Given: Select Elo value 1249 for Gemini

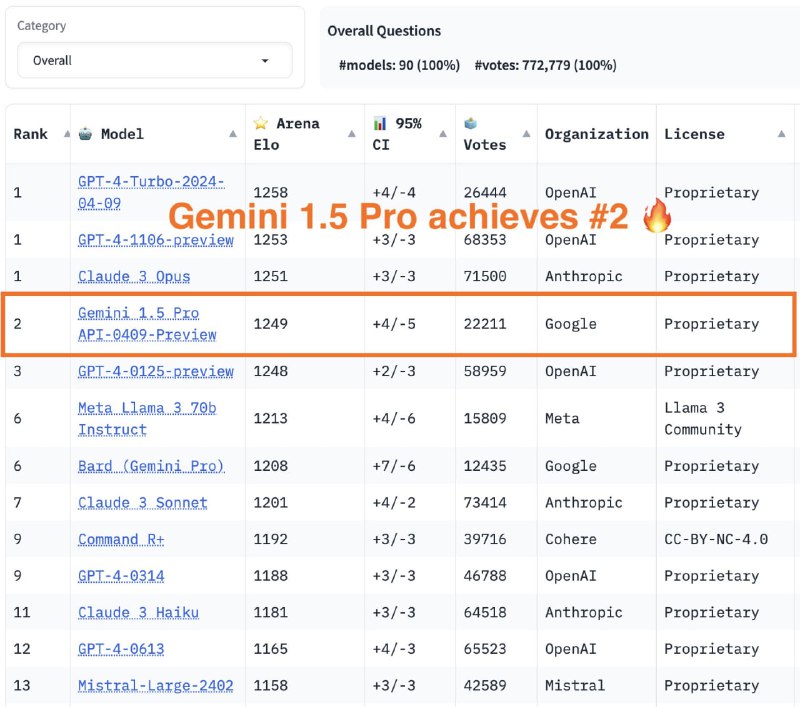Looking at the screenshot, I should 270,324.
